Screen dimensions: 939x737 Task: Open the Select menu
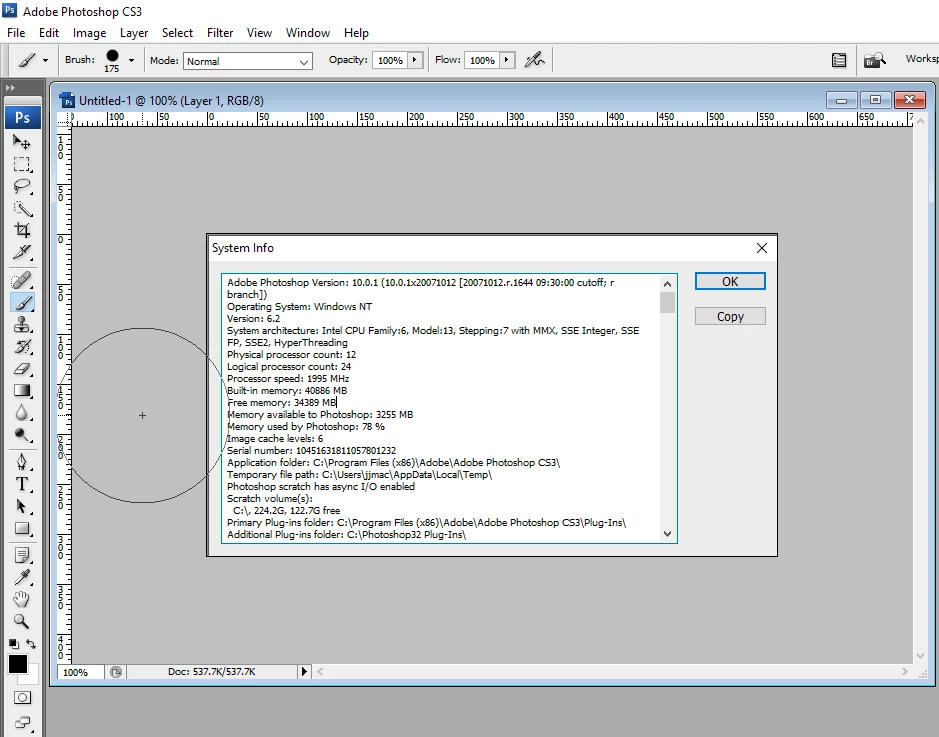[x=177, y=33]
